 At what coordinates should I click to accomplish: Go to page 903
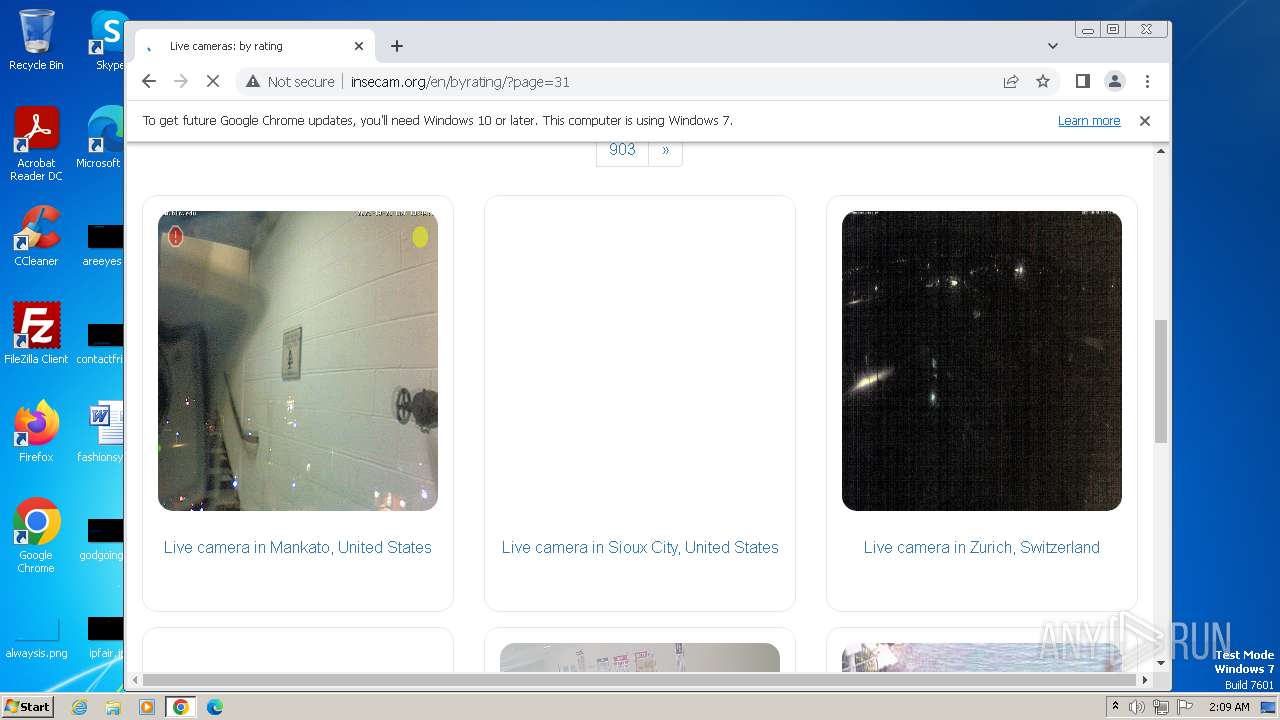(x=622, y=150)
